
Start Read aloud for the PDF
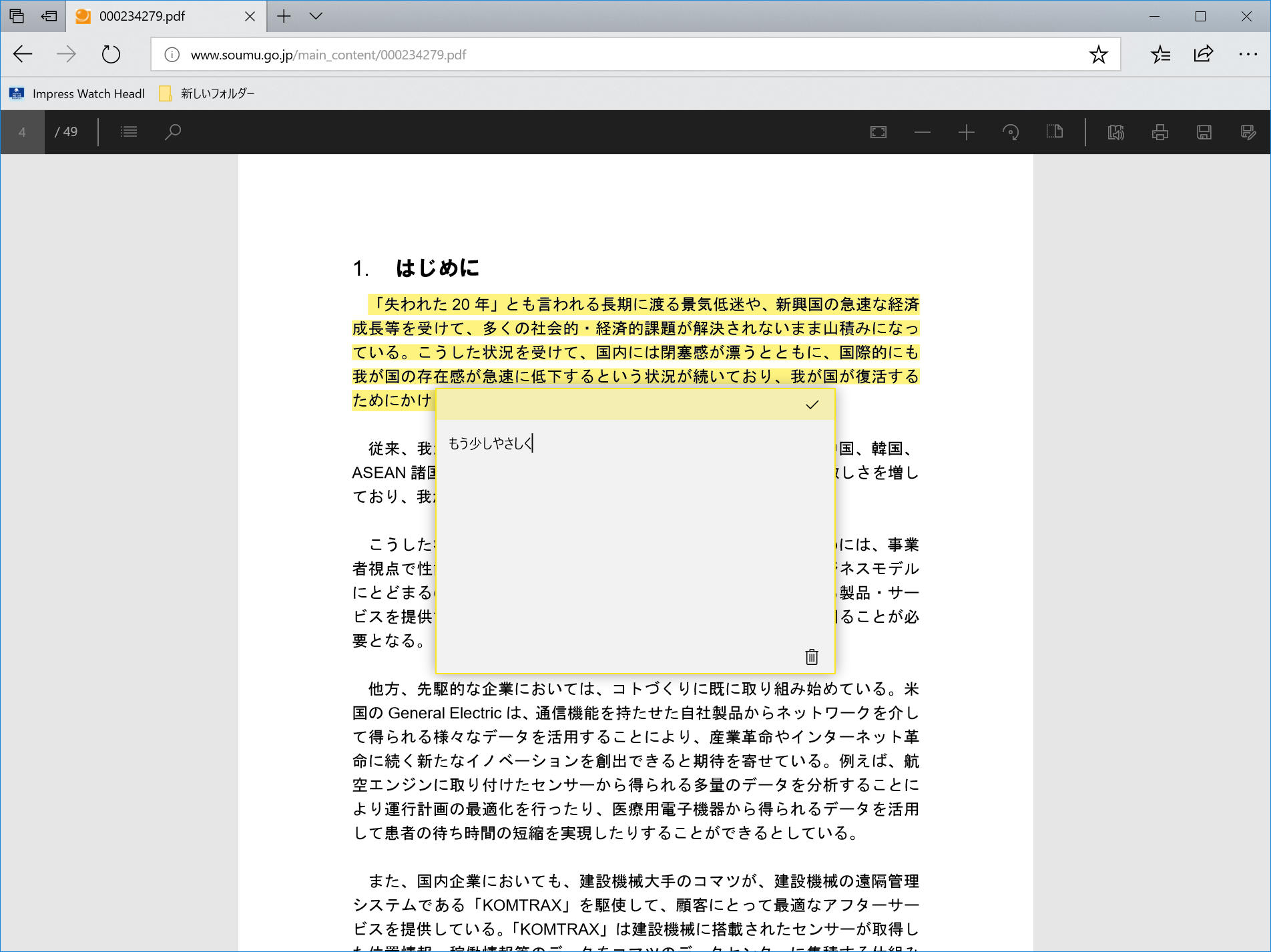1115,132
